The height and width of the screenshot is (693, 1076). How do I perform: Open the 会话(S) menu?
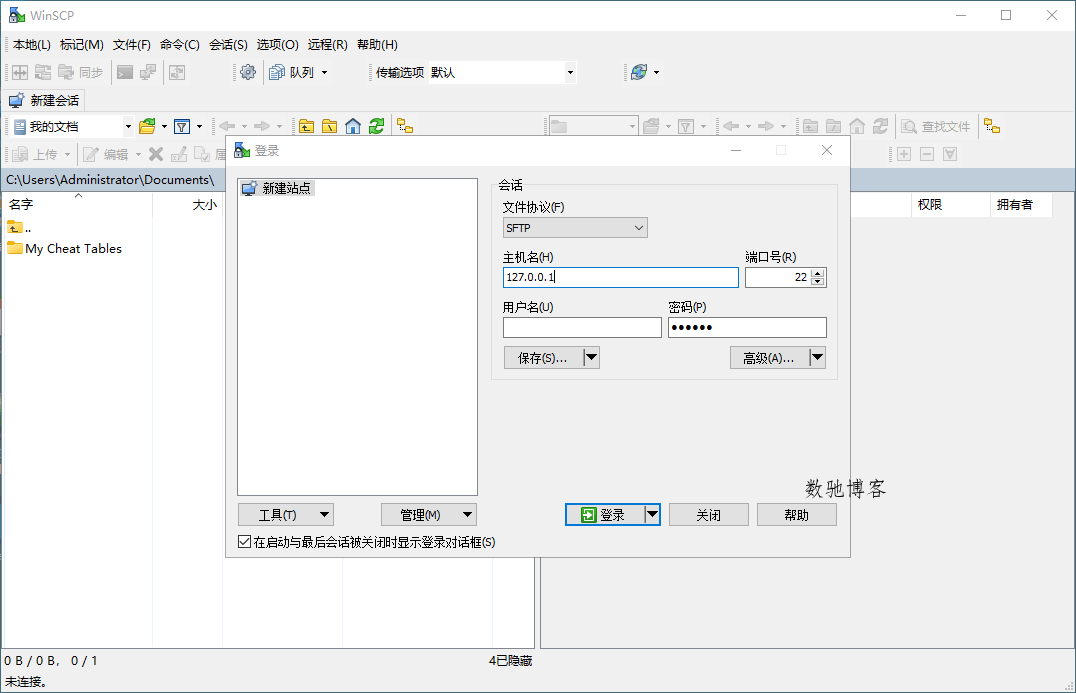click(x=229, y=45)
